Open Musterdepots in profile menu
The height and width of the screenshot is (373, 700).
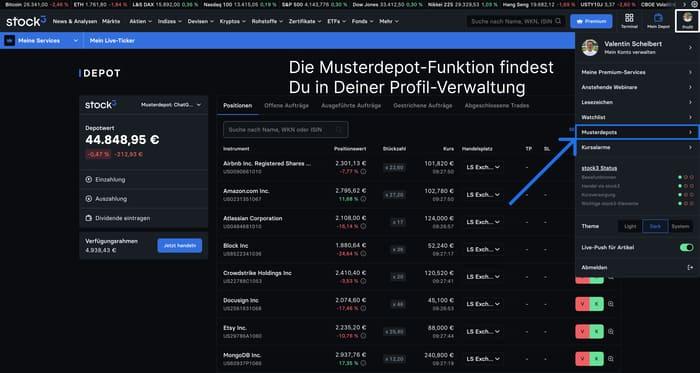click(637, 133)
